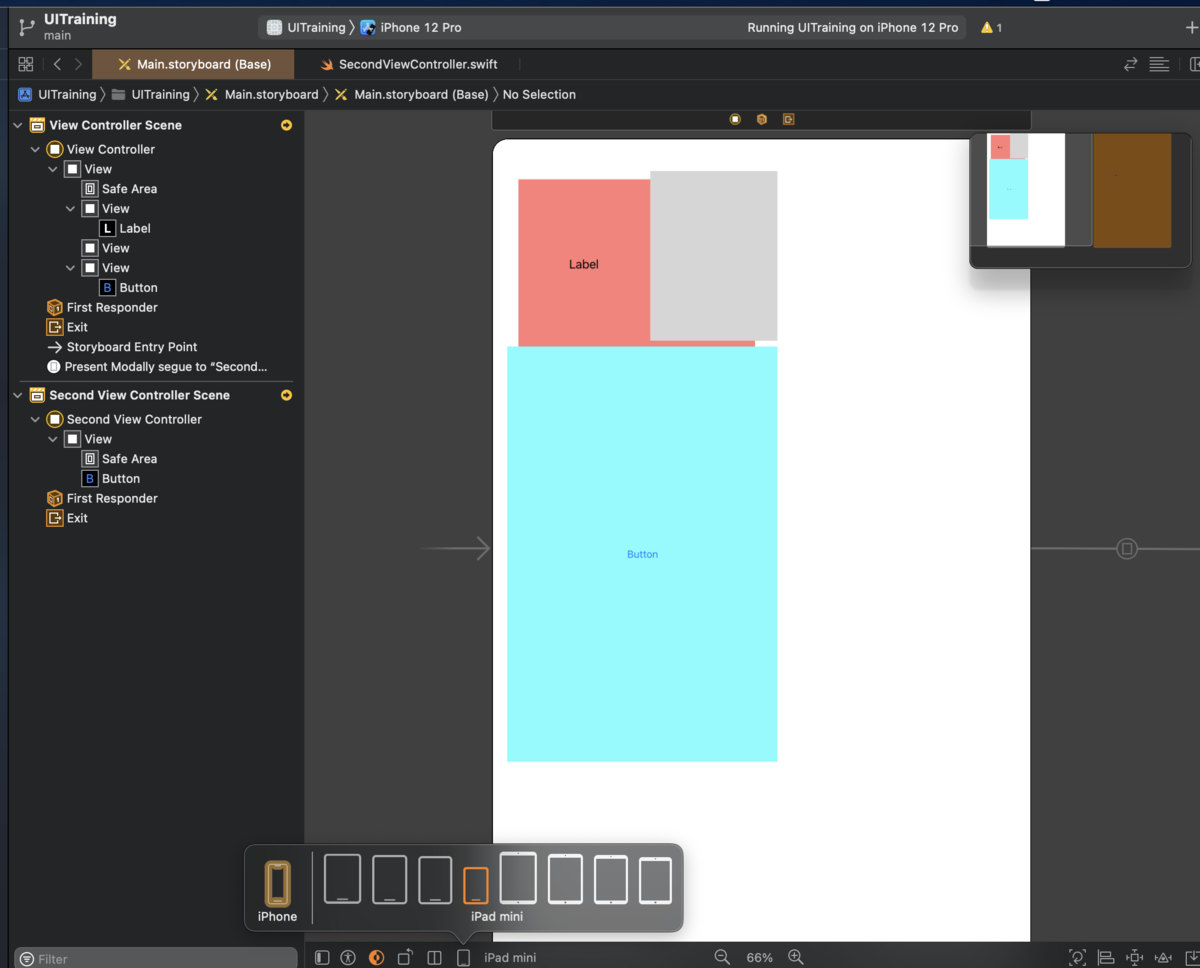Click the Update Frames icon
This screenshot has height=968, width=1200.
pos(1077,957)
